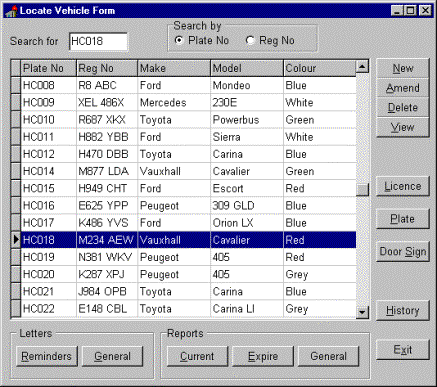This screenshot has height=387, width=437.
Task: Click General in the Letters group
Action: click(113, 356)
